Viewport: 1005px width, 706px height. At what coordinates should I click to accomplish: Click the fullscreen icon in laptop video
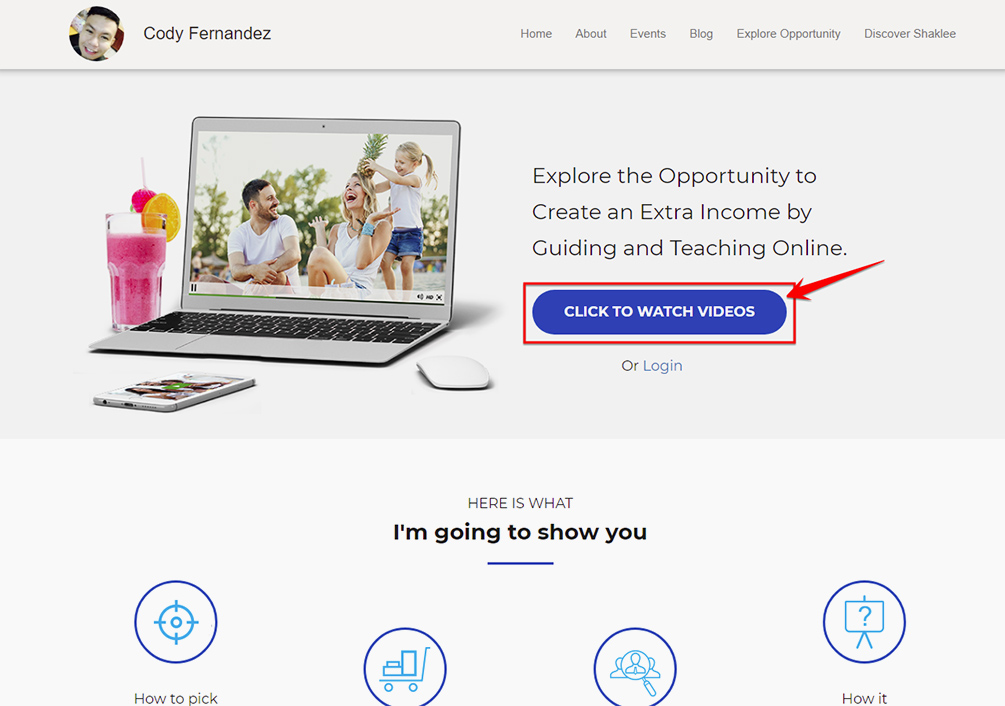point(439,297)
